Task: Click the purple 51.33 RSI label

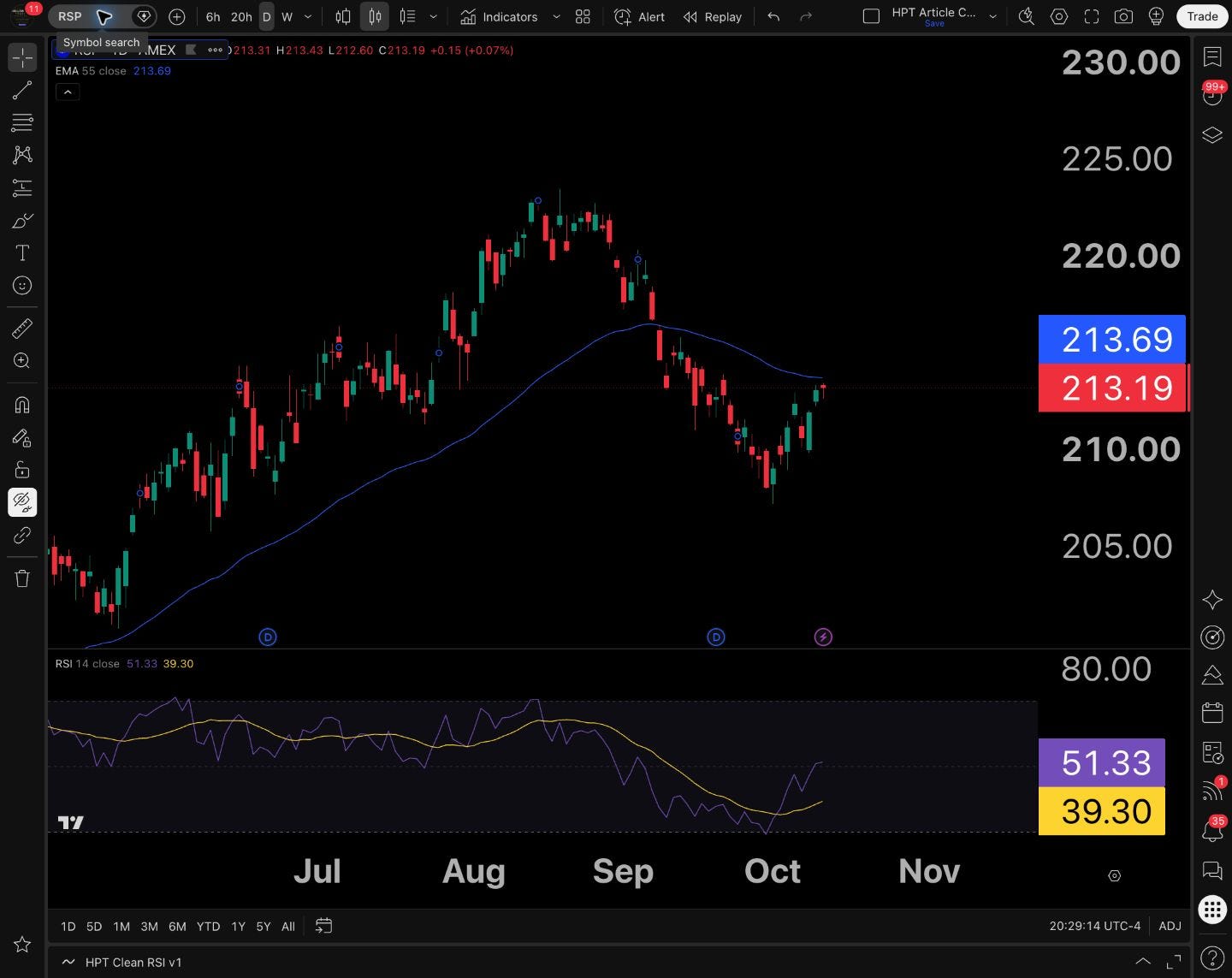Action: click(x=1102, y=762)
